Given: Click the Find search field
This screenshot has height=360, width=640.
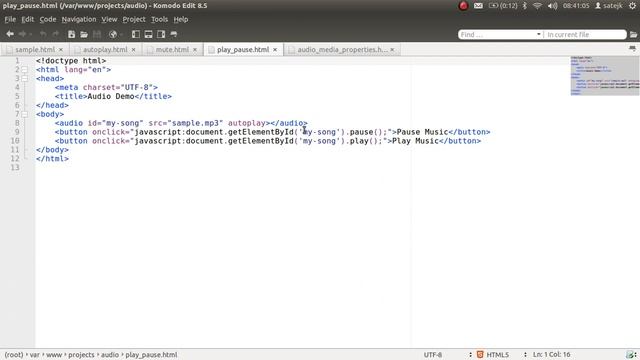Looking at the screenshot, I should tap(497, 35).
